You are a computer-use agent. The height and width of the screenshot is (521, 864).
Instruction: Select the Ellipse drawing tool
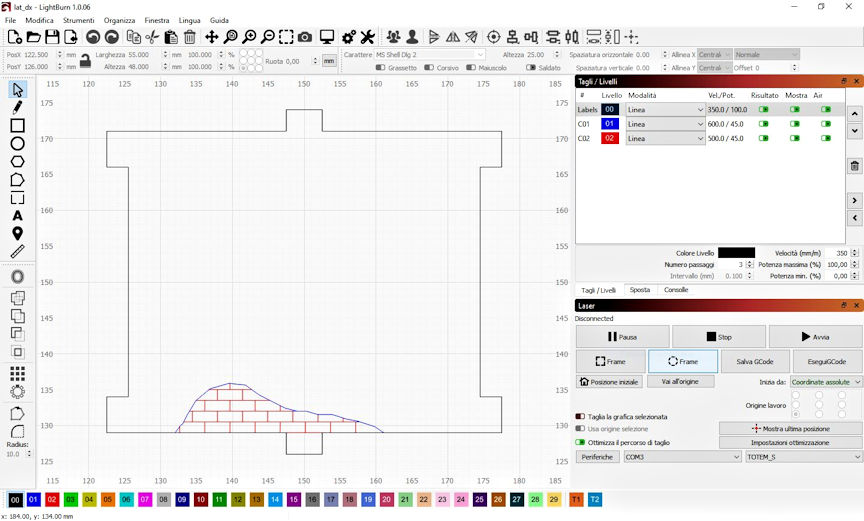(x=17, y=144)
